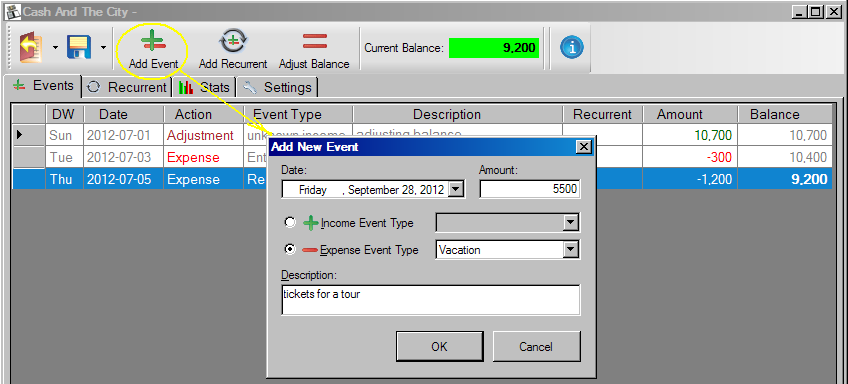Close the Add New Event dialog
848x384 pixels.
(583, 147)
